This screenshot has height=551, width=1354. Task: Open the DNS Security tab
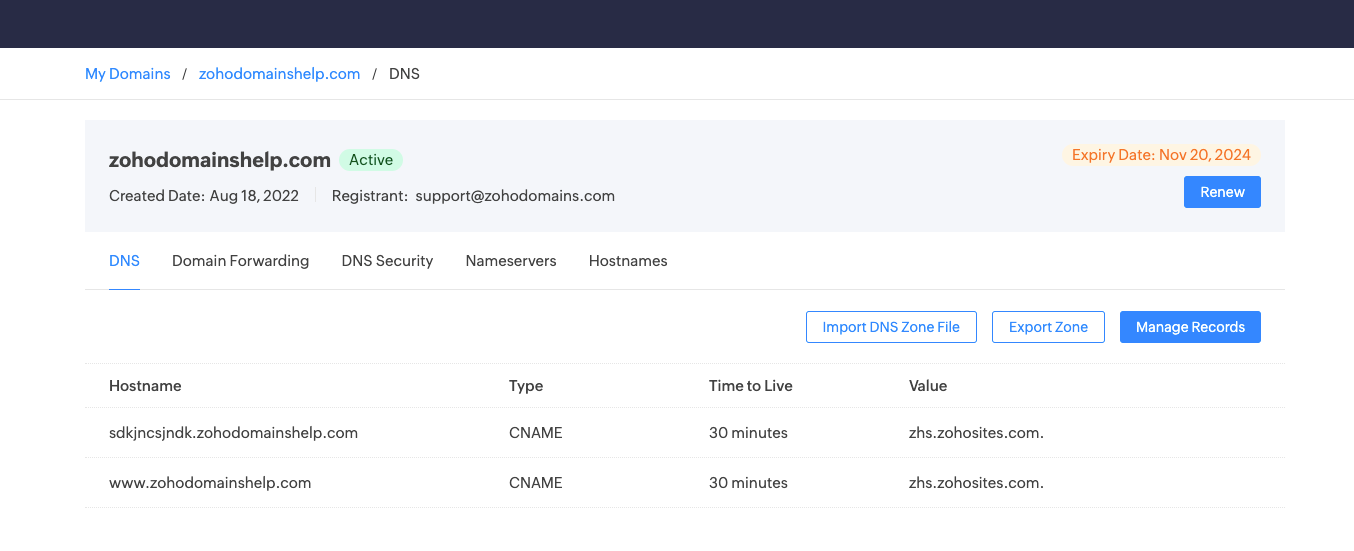tap(387, 261)
